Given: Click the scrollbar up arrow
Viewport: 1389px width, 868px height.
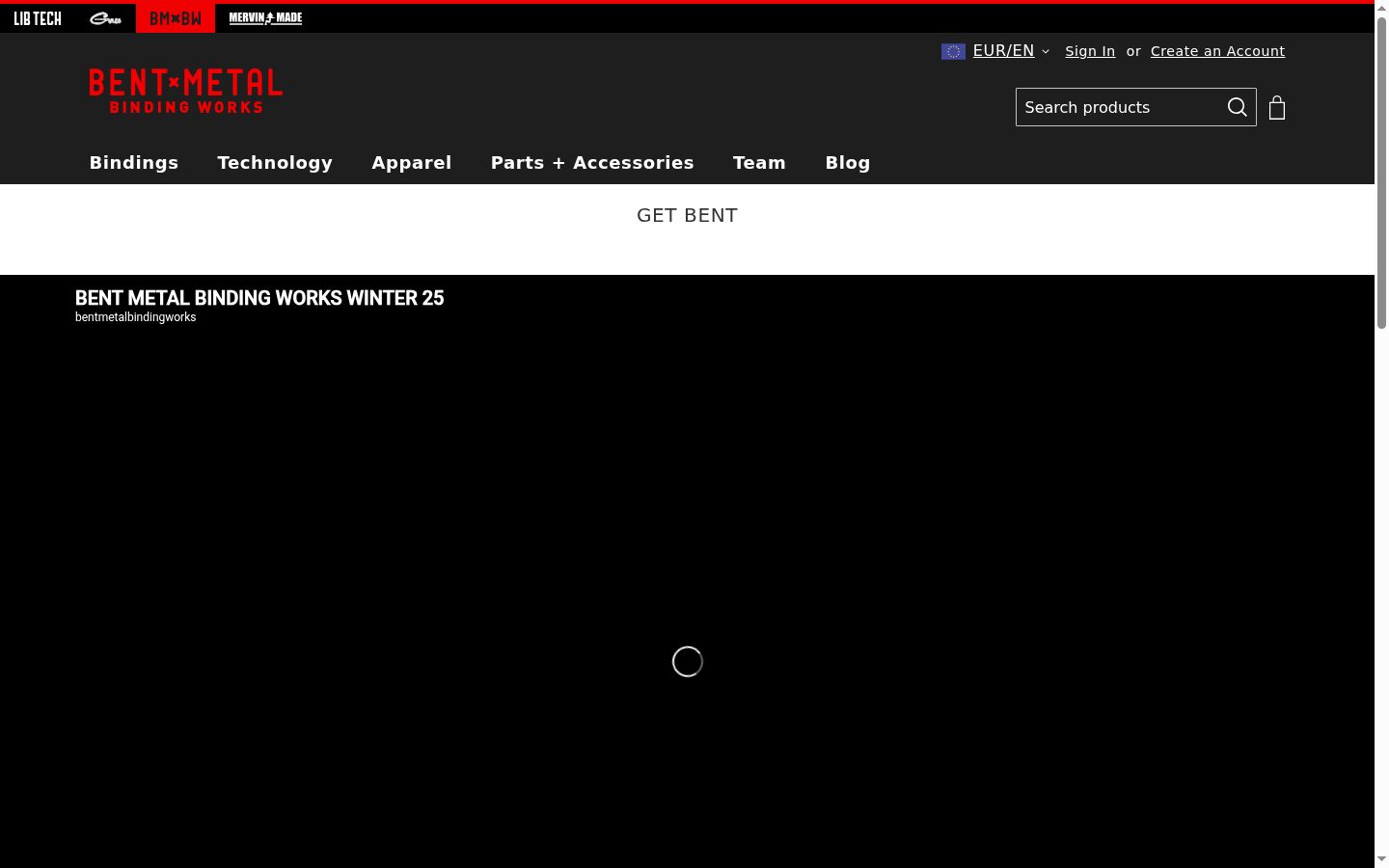Looking at the screenshot, I should coord(1381,8).
